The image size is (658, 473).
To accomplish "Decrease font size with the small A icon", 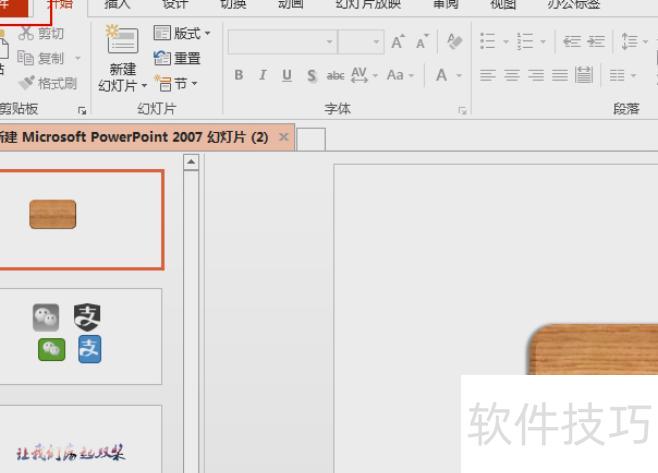I will (422, 42).
